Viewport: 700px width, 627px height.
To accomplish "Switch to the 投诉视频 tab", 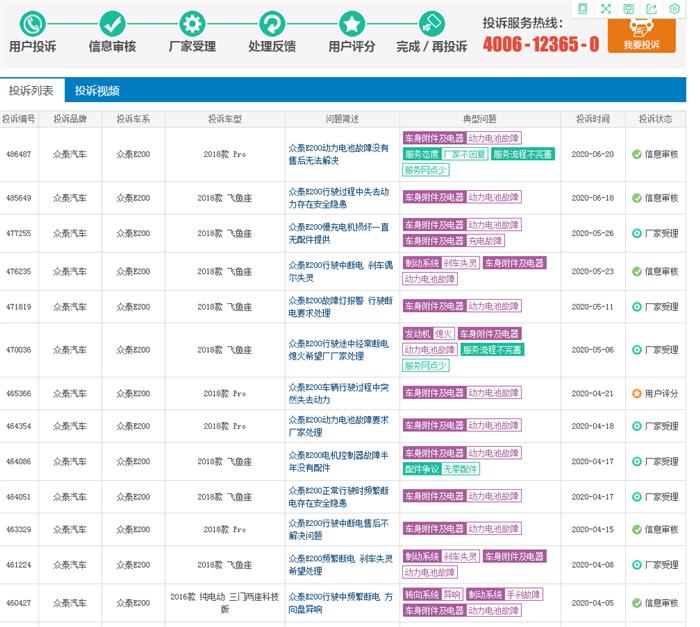I will (x=97, y=91).
